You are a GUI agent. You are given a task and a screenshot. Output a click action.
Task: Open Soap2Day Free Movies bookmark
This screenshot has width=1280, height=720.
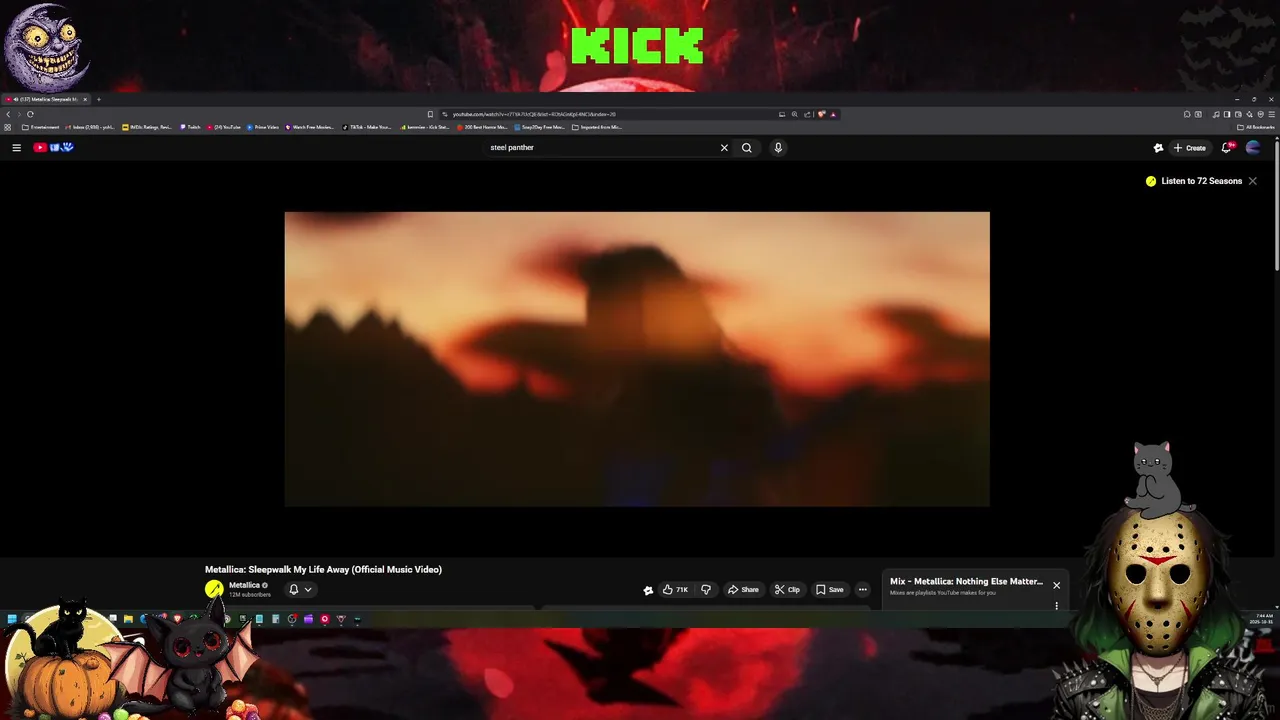pyautogui.click(x=541, y=127)
